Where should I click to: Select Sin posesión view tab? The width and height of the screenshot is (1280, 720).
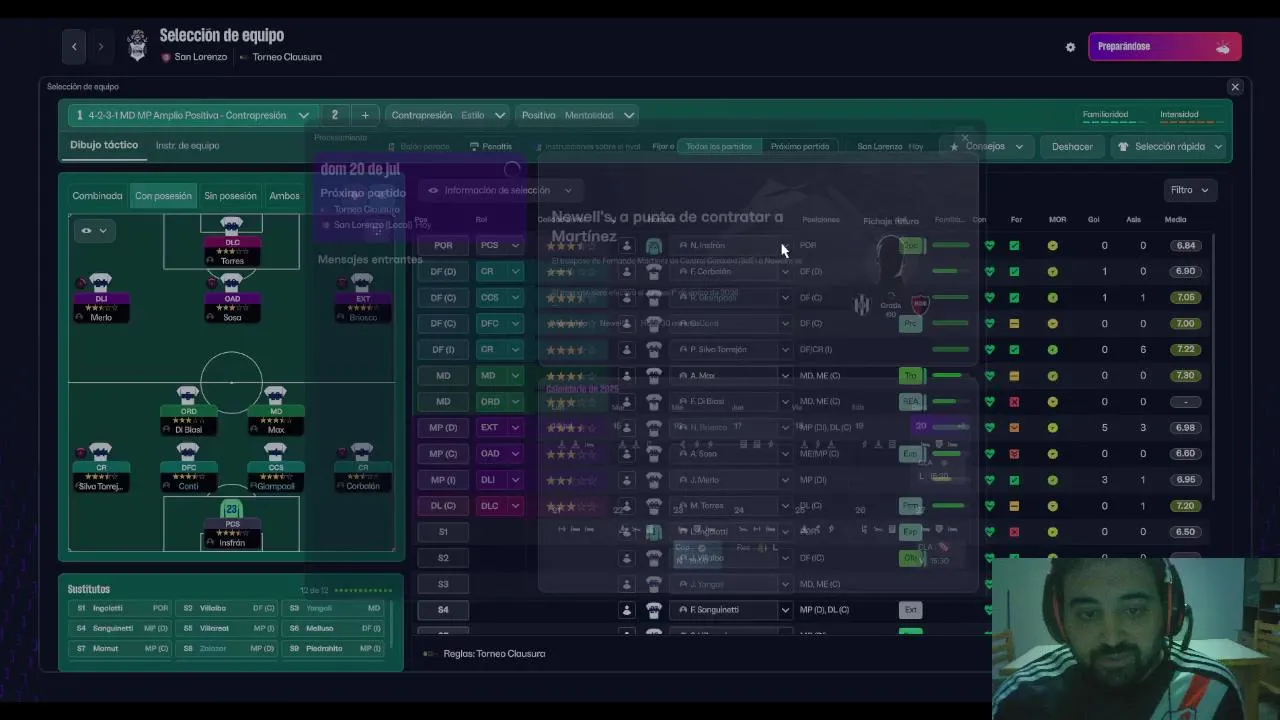(230, 196)
